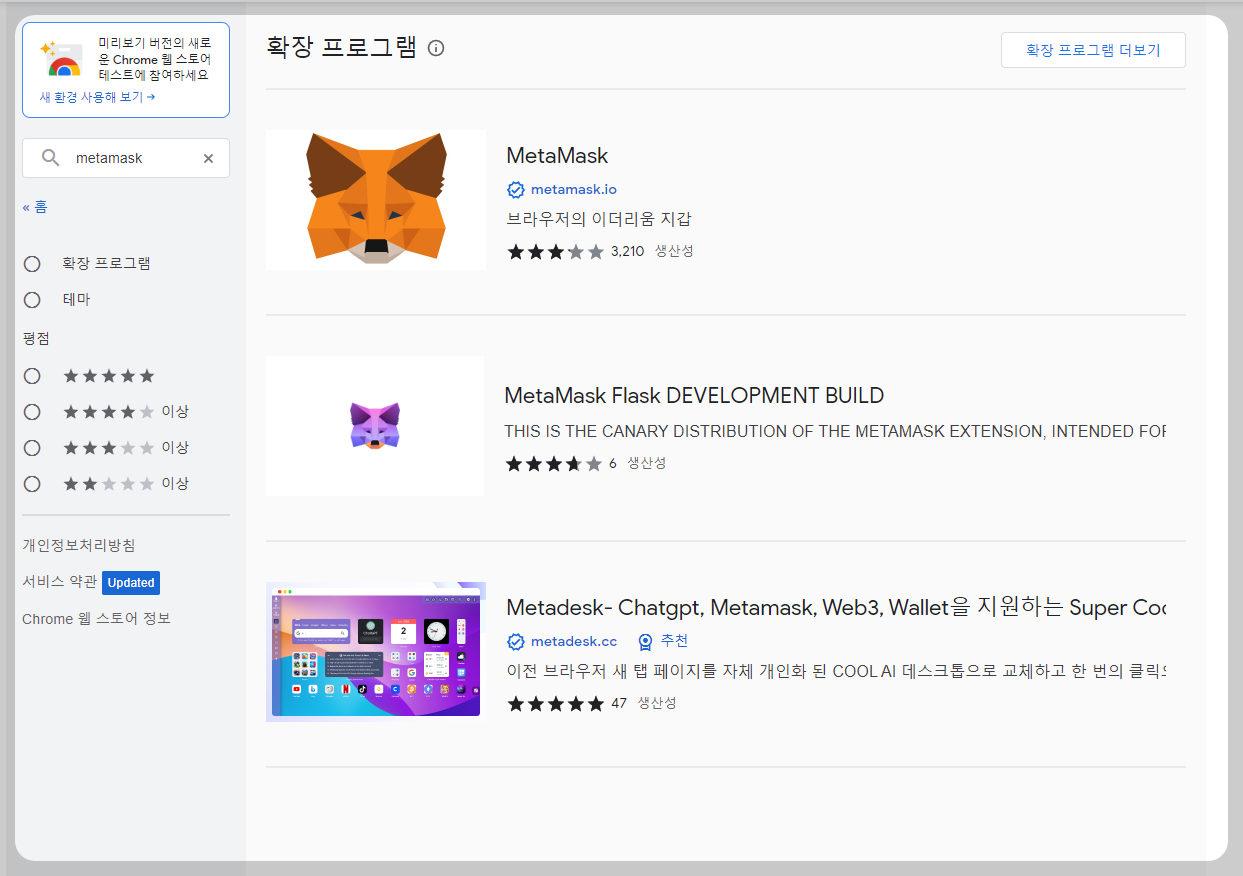
Task: Click the Chrome Web Store preview logo
Action: tap(61, 59)
